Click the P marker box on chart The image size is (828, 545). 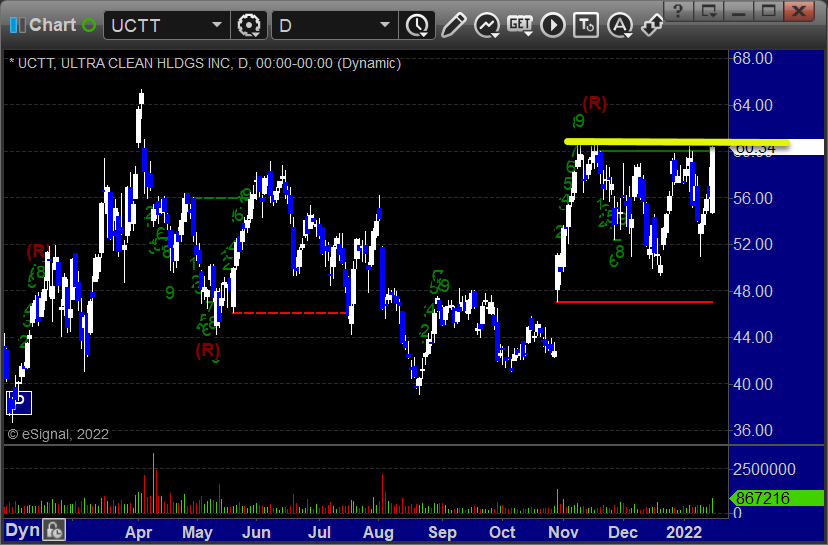click(x=19, y=402)
